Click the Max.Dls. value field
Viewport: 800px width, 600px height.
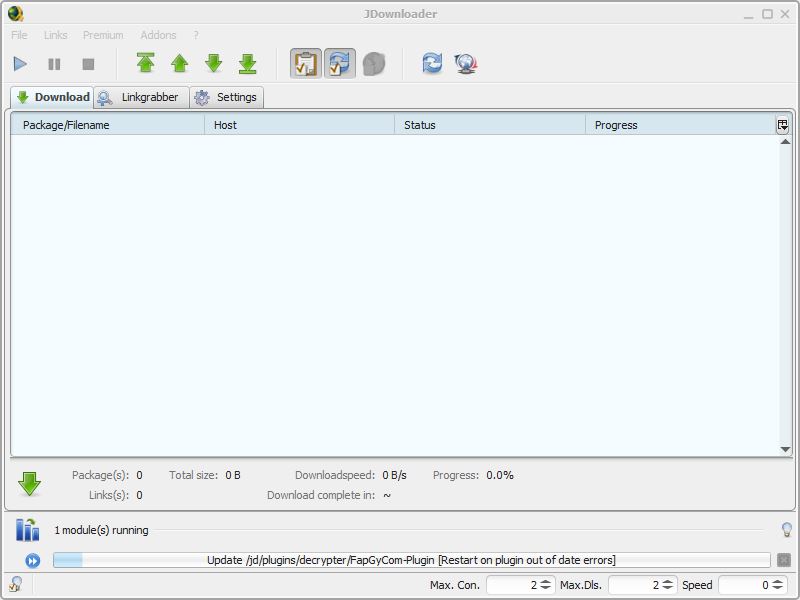click(635, 585)
